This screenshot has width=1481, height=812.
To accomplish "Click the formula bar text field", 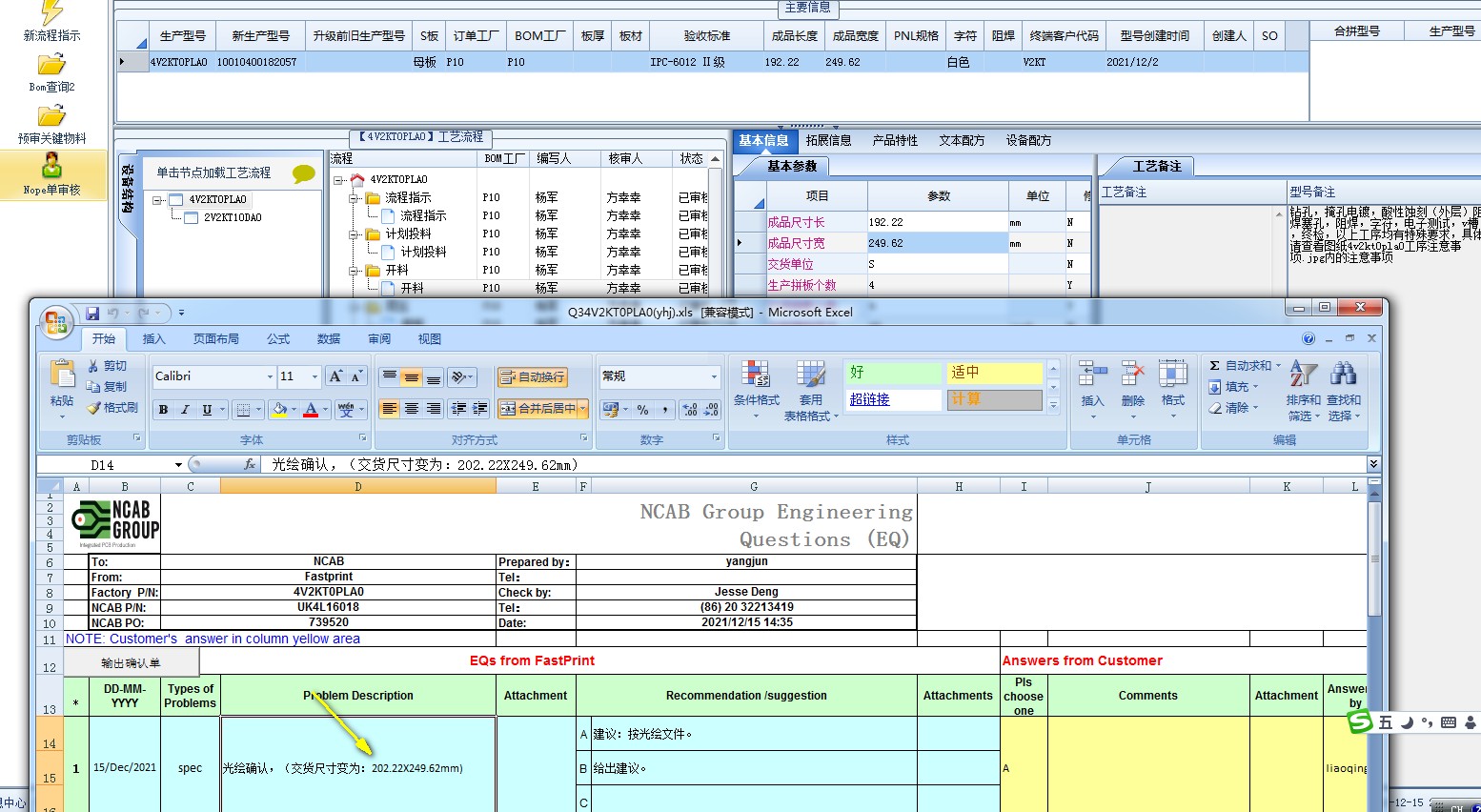I will [815, 465].
